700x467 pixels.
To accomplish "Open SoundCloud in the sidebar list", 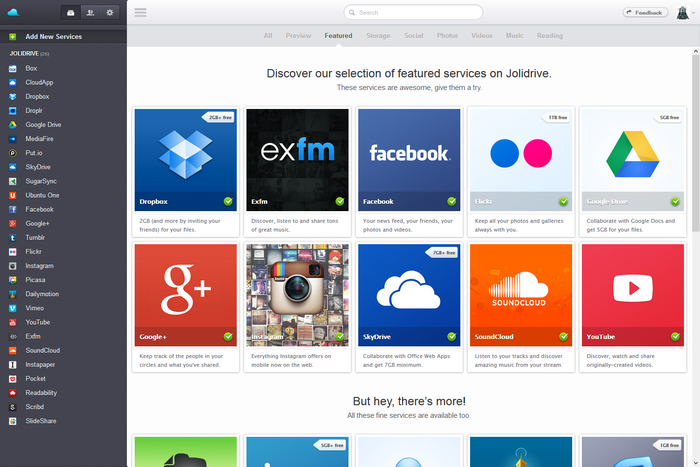I will [42, 350].
